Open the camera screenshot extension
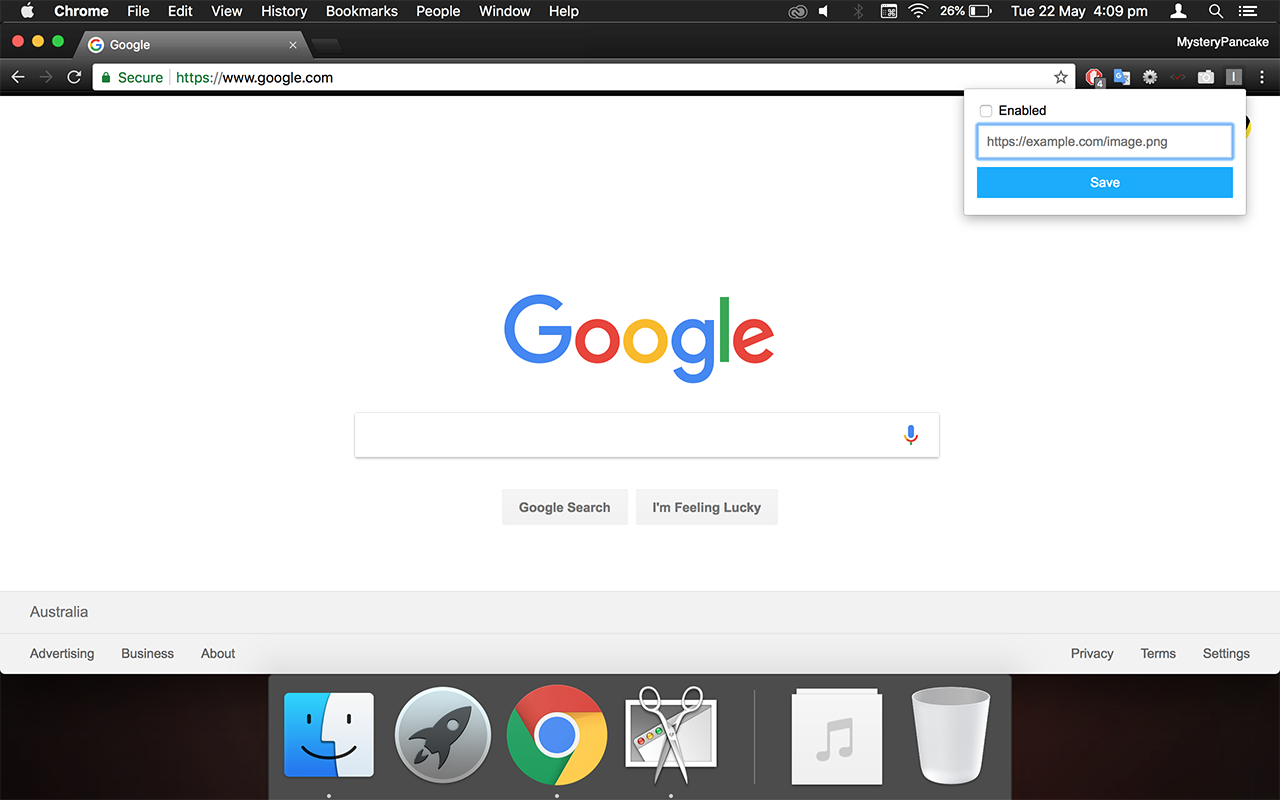Image resolution: width=1280 pixels, height=800 pixels. coord(1206,77)
